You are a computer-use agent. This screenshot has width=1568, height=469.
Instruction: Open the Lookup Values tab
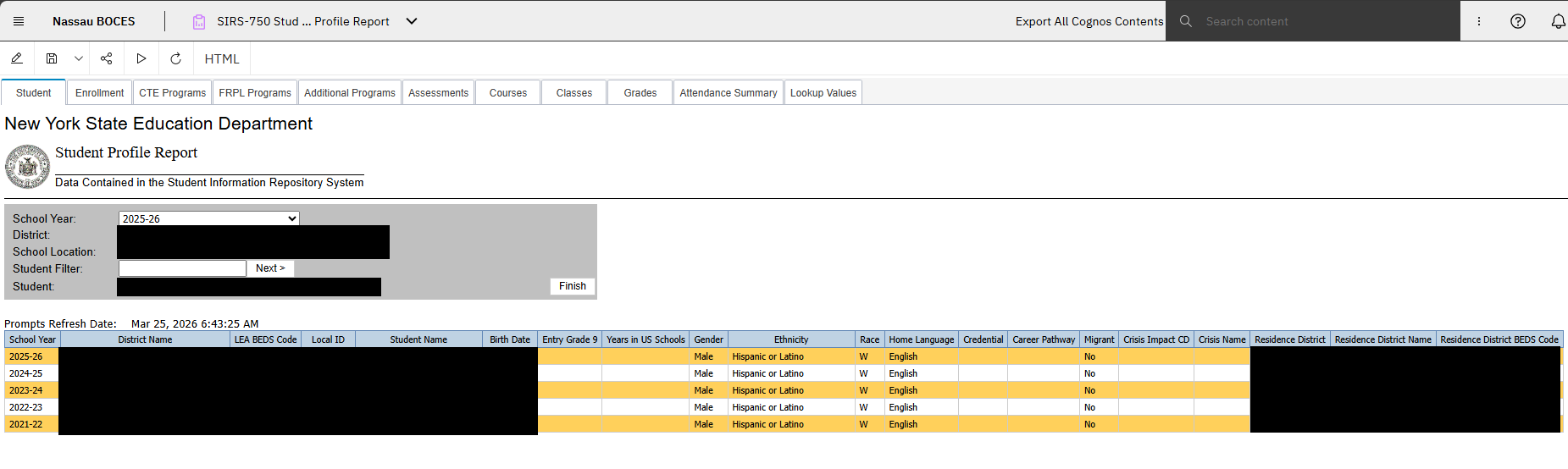pyautogui.click(x=823, y=92)
